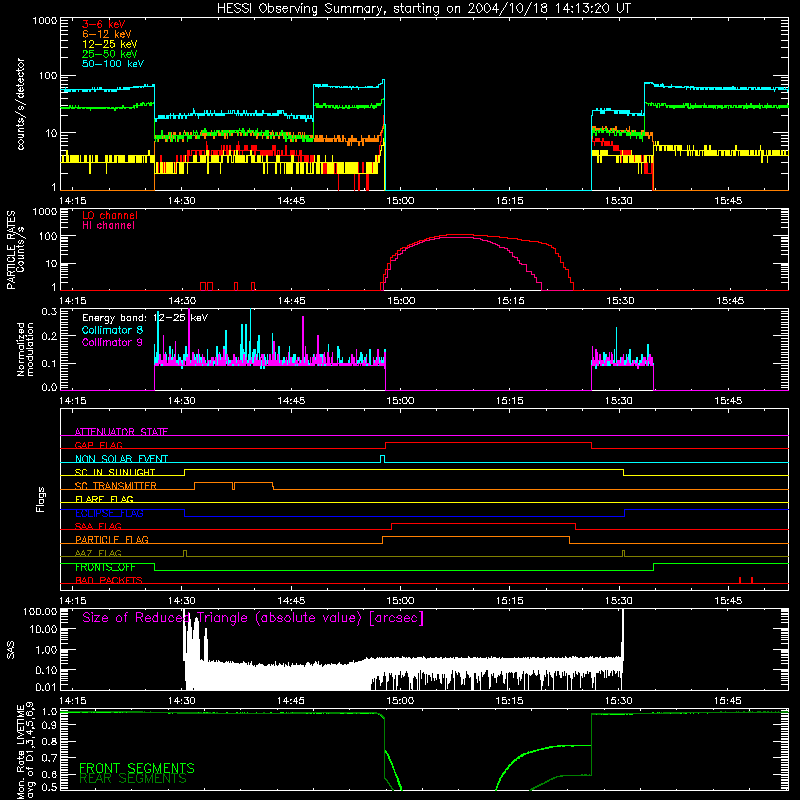
Task: Click the 'Energy band: 12-25 keV' label
Action: [144, 318]
